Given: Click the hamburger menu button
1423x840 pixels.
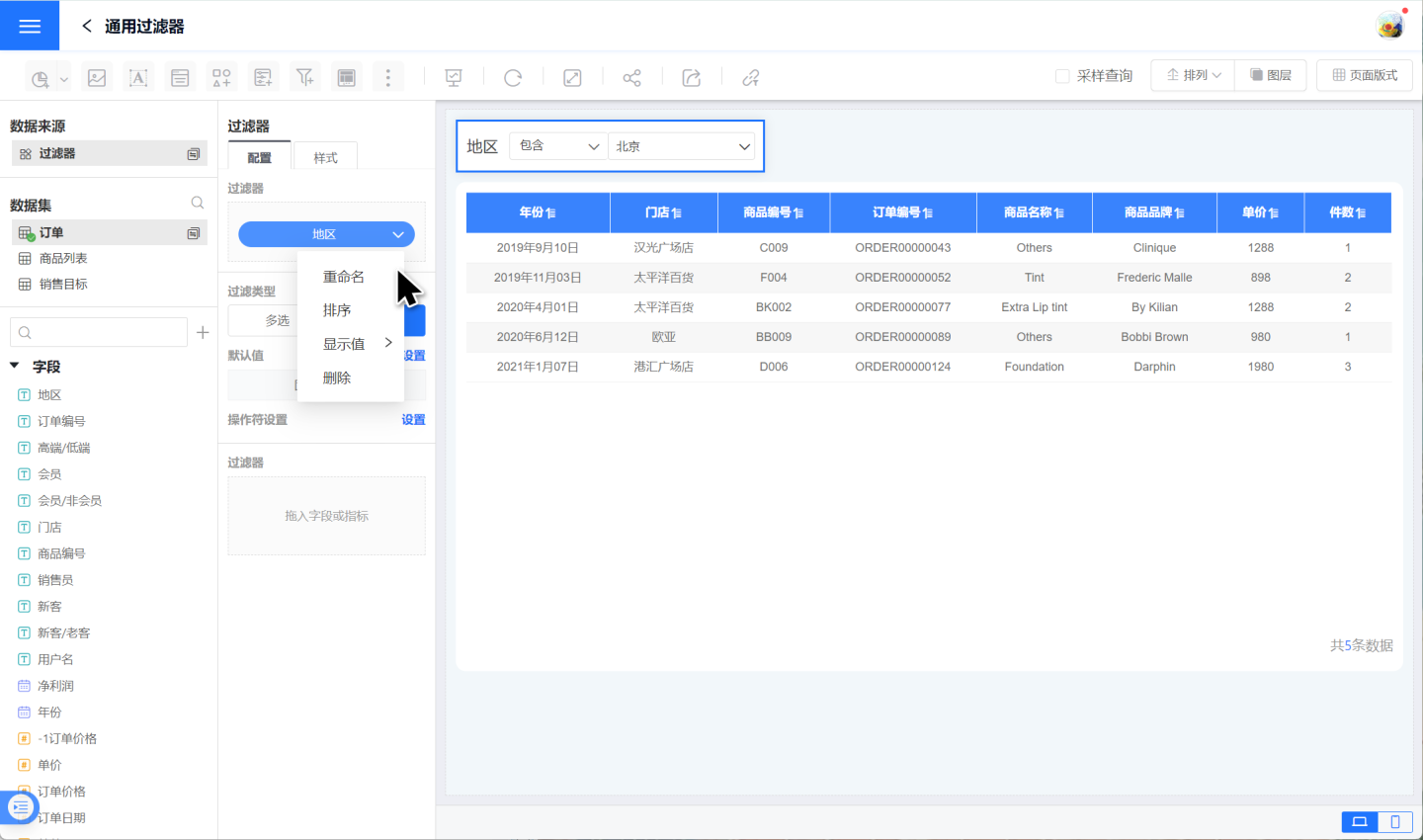Looking at the screenshot, I should 30,26.
